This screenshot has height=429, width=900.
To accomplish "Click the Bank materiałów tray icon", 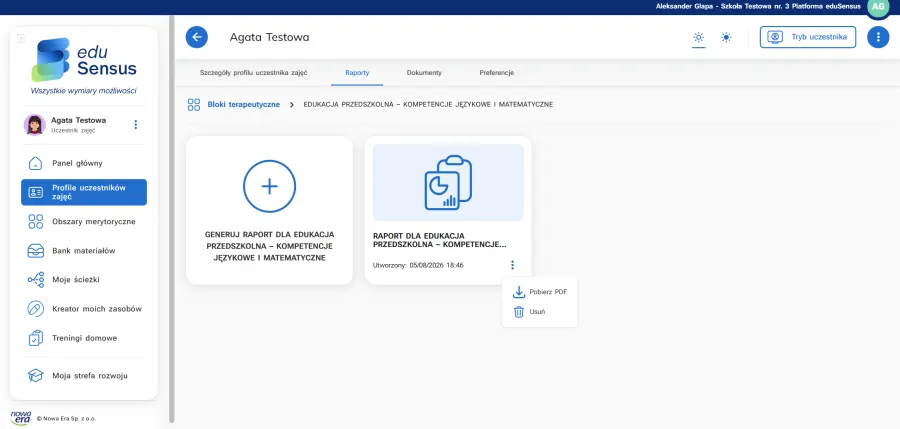I will 36,251.
